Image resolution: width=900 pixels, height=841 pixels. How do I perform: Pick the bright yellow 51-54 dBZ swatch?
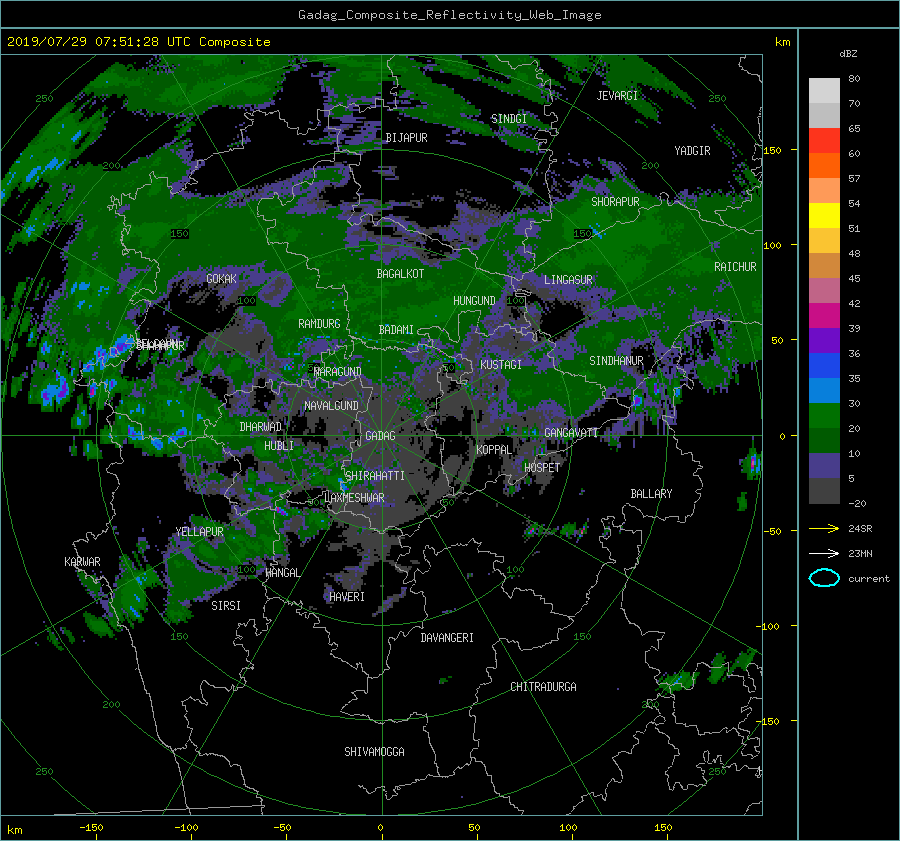tap(824, 216)
